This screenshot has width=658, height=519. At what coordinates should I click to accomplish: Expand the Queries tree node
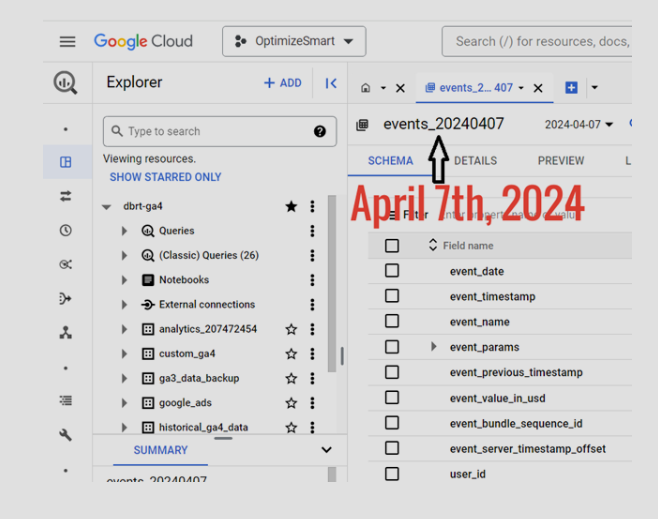click(124, 231)
